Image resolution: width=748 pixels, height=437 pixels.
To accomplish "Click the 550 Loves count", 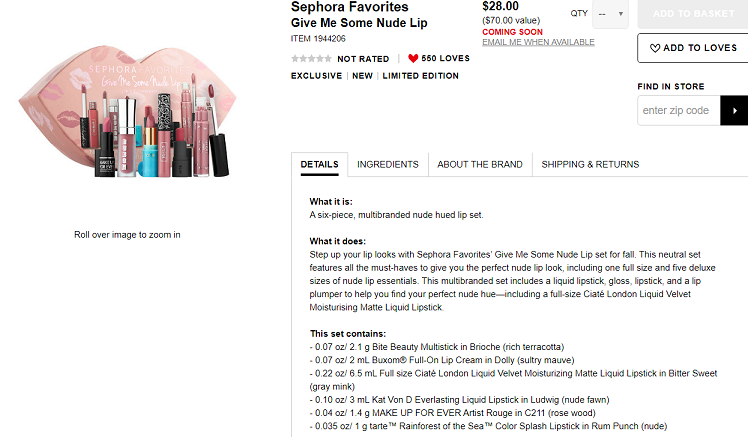I will [x=445, y=59].
